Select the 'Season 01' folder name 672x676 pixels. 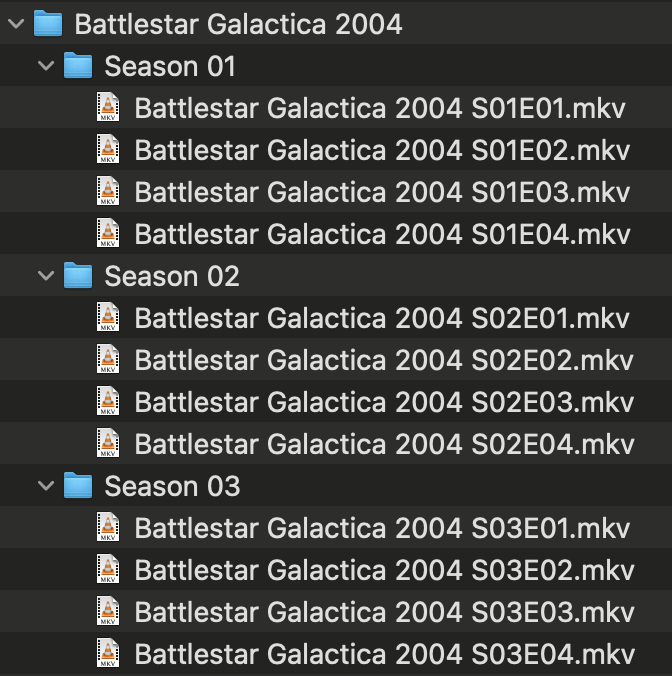[x=170, y=66]
